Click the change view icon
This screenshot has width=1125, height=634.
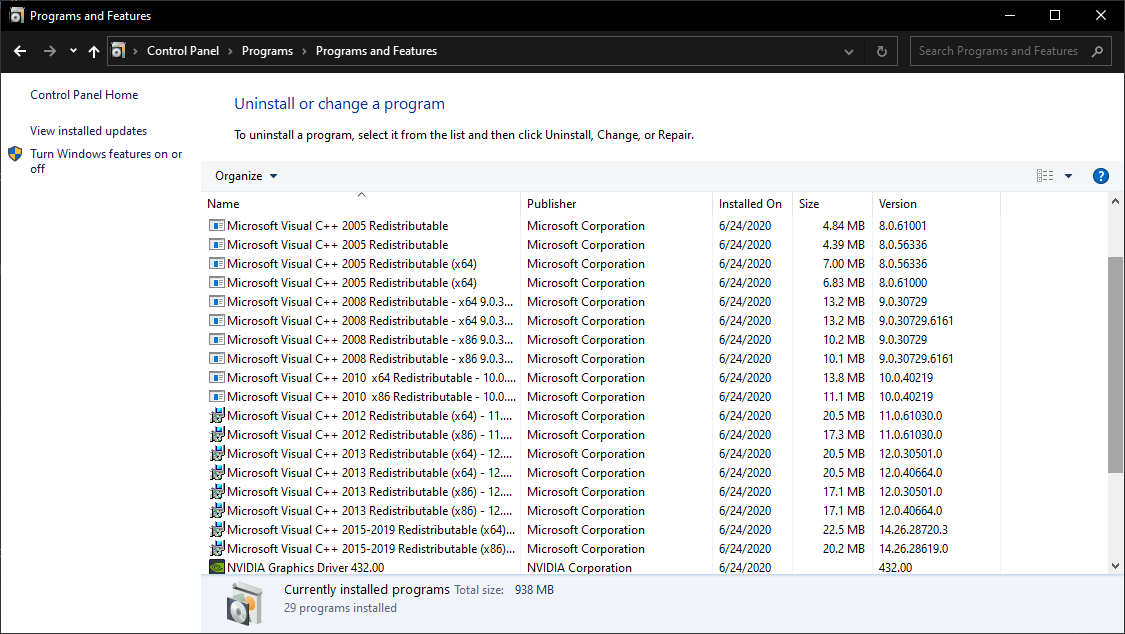point(1045,176)
